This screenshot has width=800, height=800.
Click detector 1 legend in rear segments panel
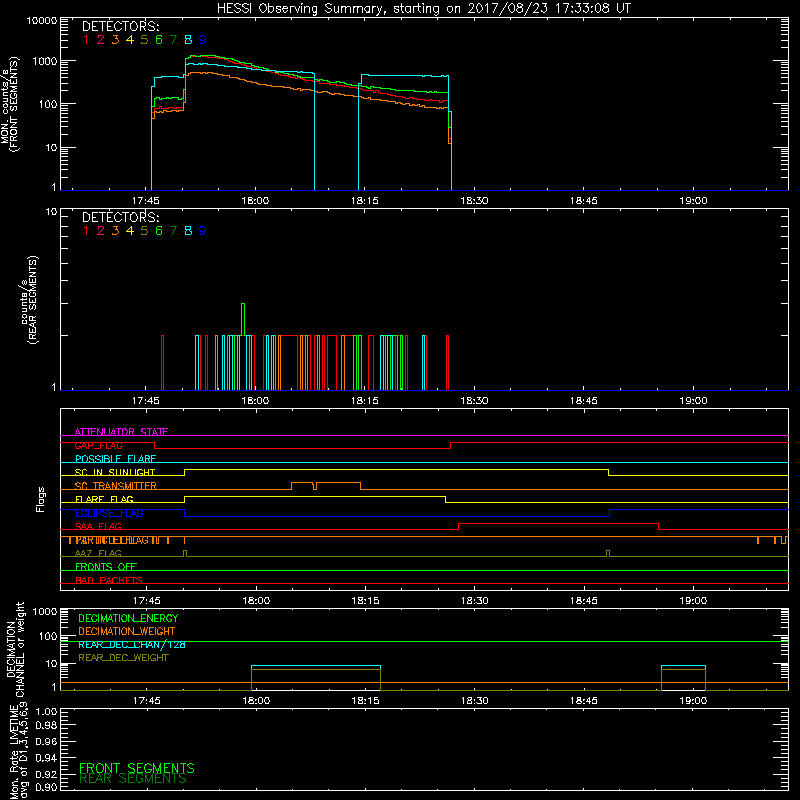pyautogui.click(x=86, y=231)
